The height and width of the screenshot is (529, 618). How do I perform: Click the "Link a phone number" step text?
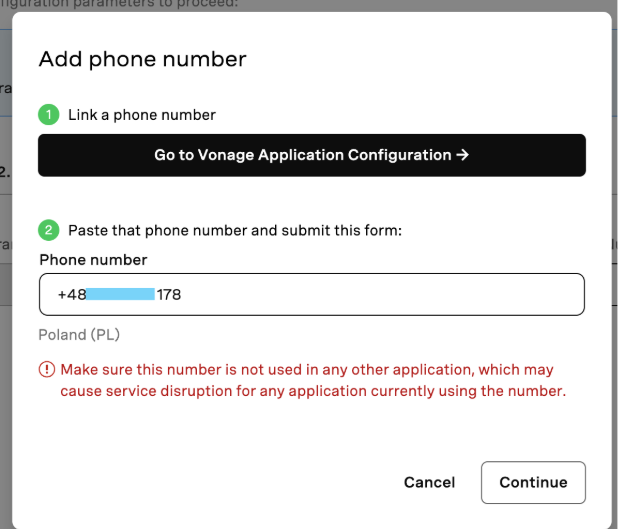pyautogui.click(x=142, y=115)
